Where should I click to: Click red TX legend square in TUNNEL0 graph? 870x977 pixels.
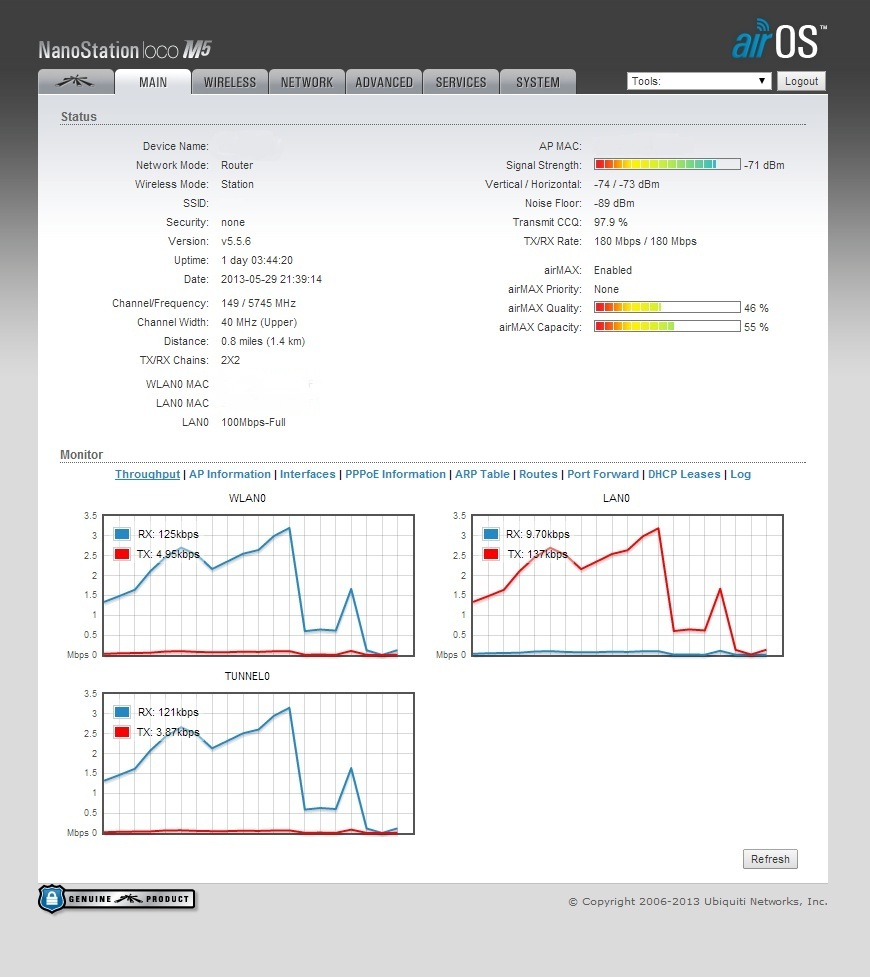122,732
